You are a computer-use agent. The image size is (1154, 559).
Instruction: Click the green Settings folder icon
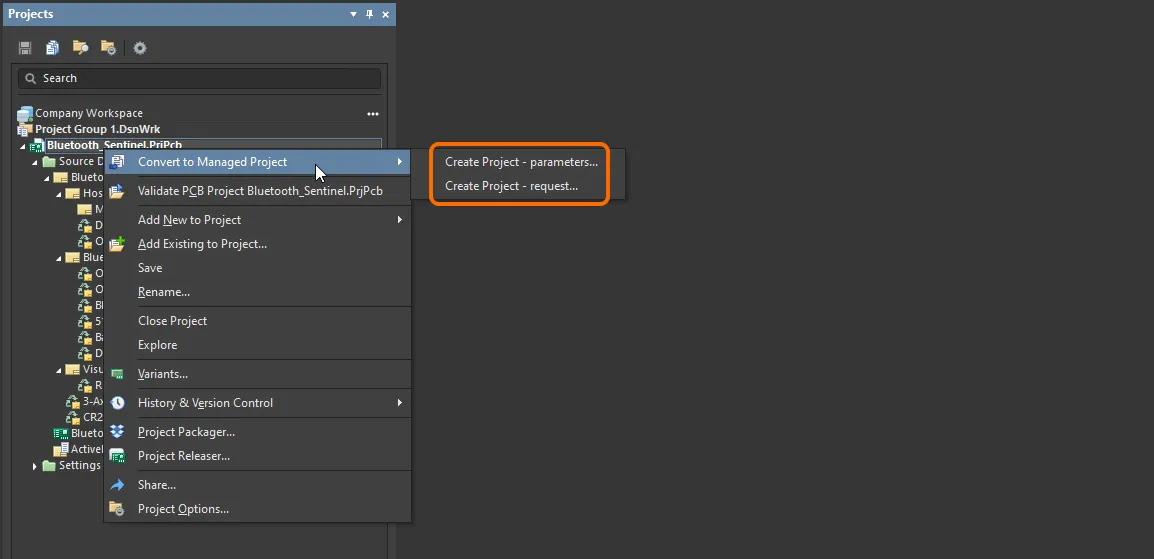49,466
